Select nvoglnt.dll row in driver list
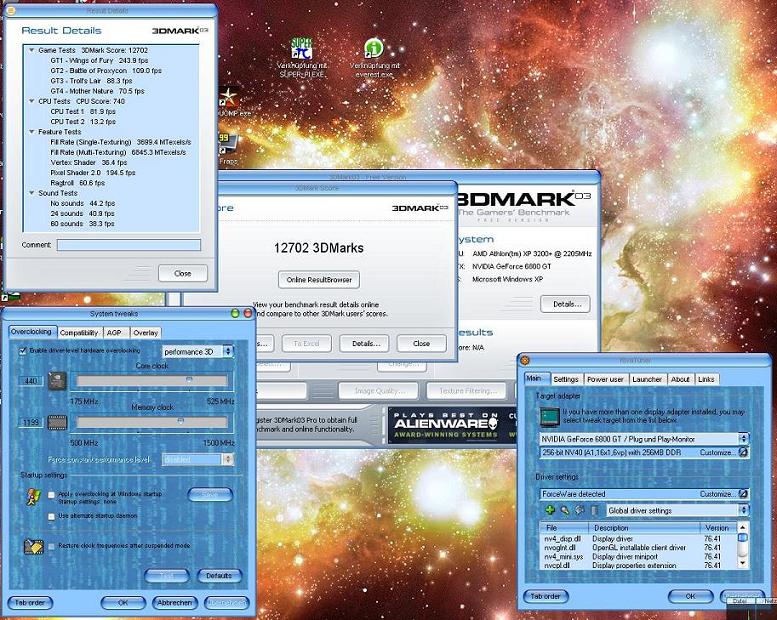Screen dimensions: 777x620 click(638, 548)
